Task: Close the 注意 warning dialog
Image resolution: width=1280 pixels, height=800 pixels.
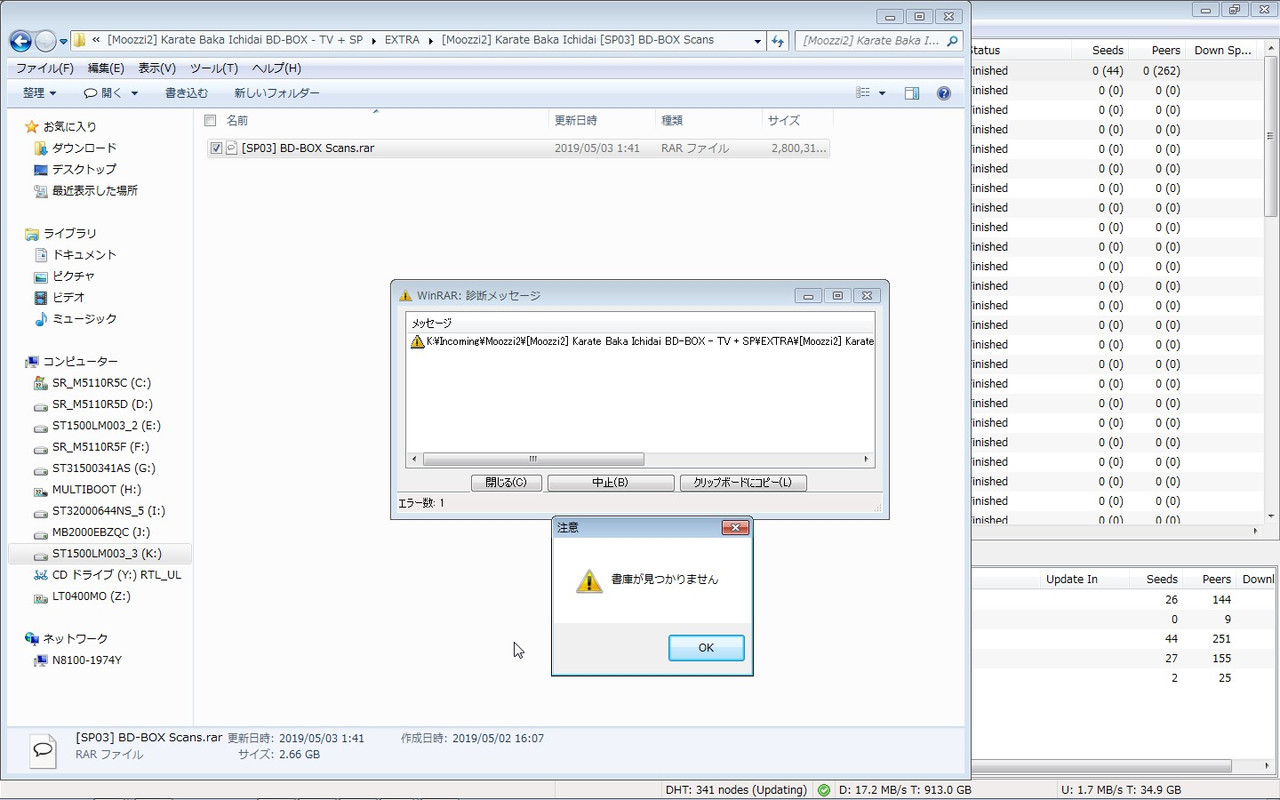Action: coord(735,527)
